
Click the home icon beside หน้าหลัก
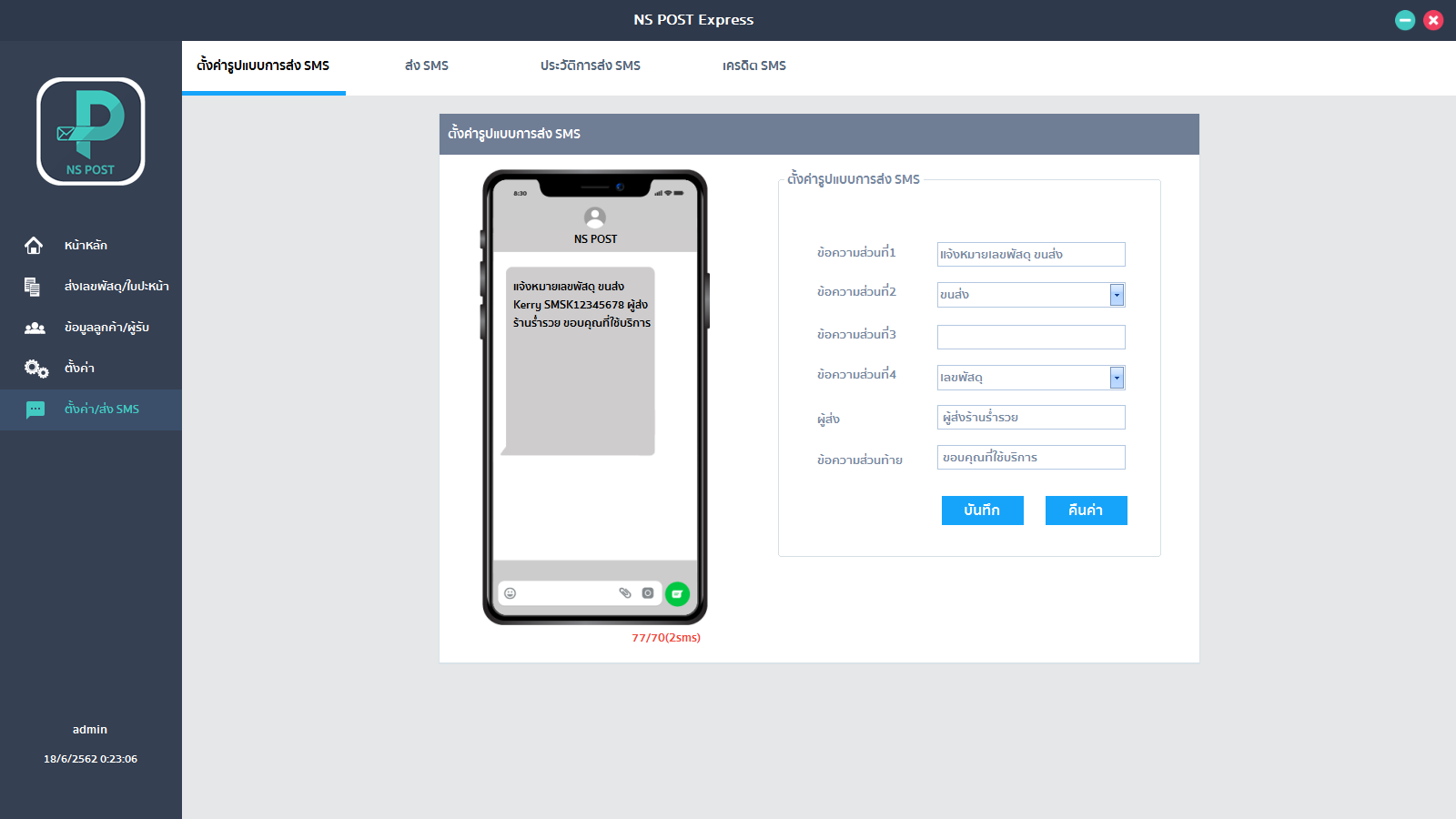click(x=34, y=246)
